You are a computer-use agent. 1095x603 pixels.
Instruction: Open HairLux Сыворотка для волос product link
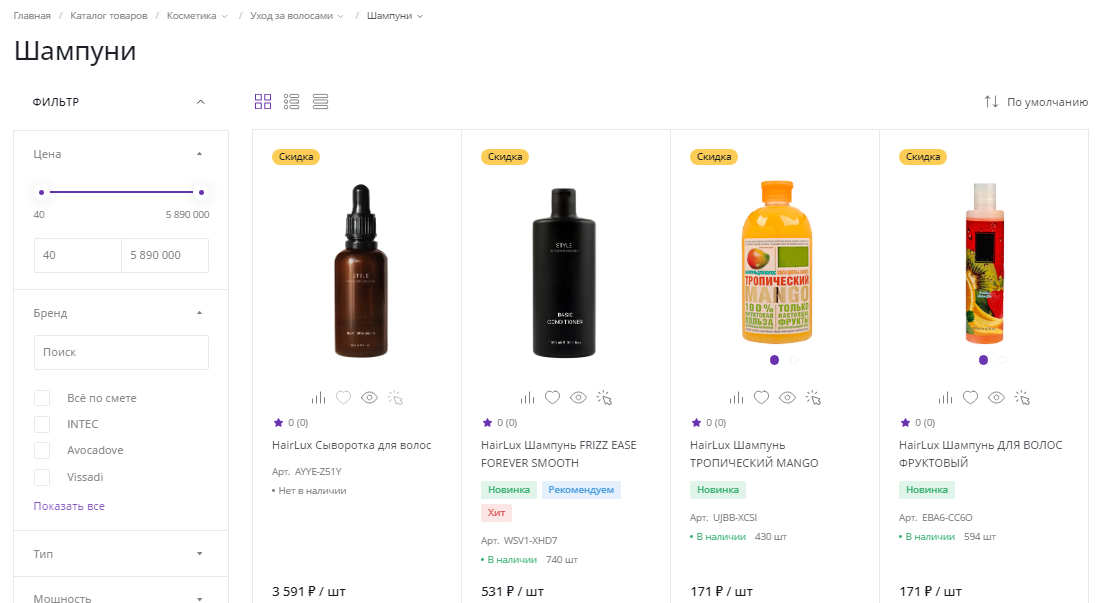click(x=351, y=445)
